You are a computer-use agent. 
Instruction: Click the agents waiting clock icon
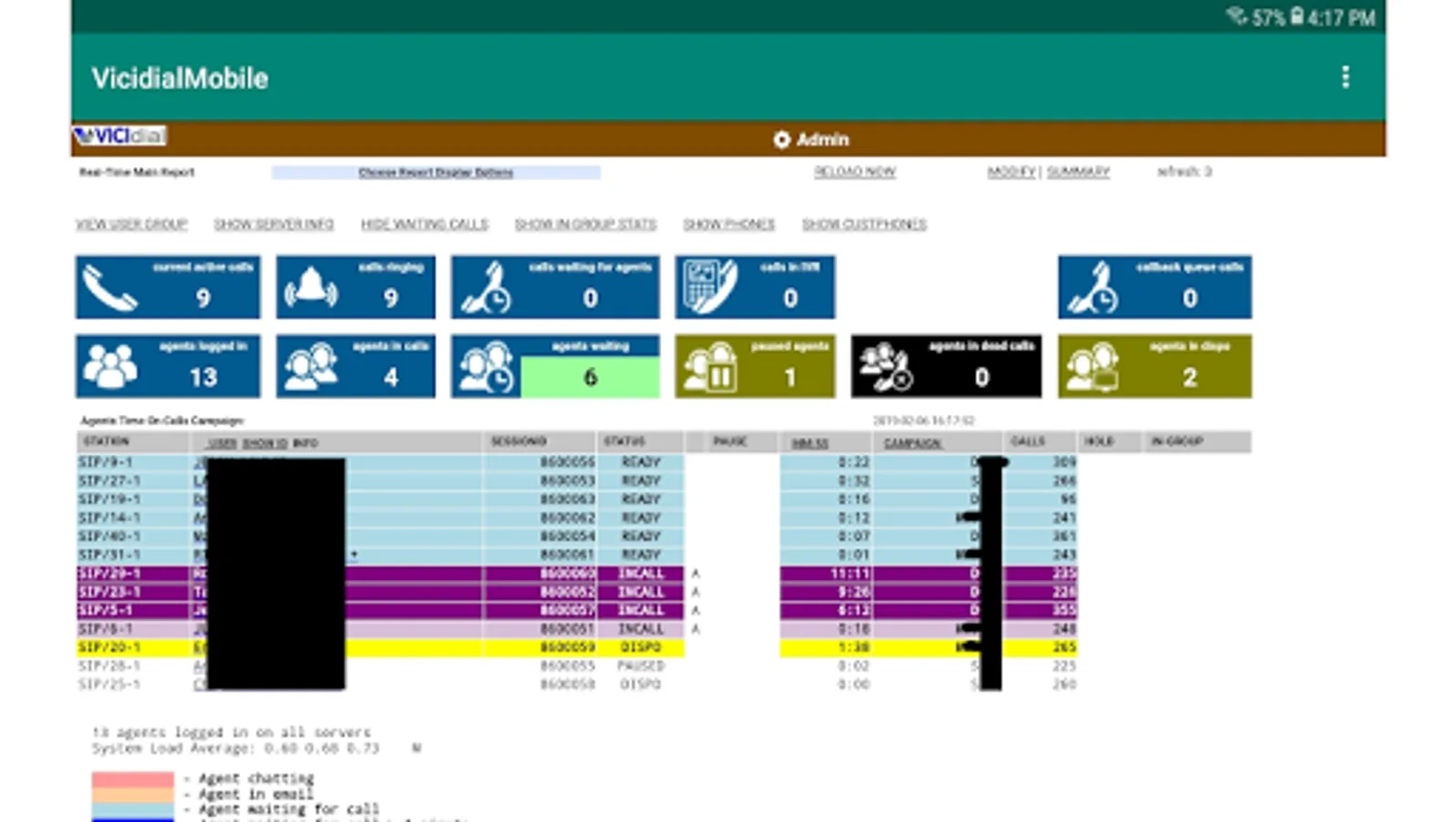485,367
